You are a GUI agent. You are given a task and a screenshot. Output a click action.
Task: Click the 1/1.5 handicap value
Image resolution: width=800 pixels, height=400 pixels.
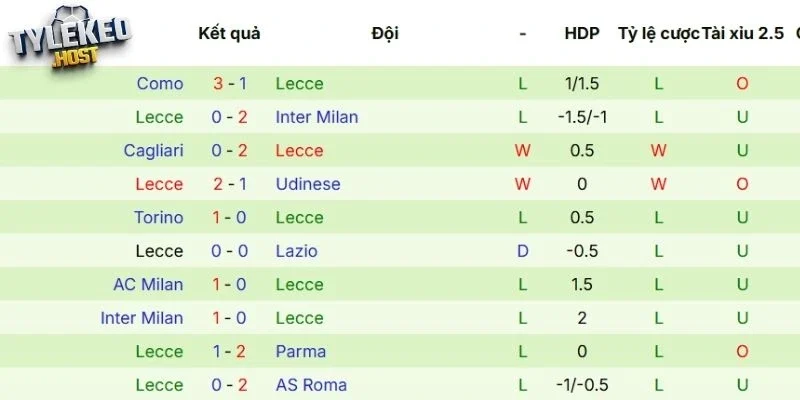(x=581, y=84)
